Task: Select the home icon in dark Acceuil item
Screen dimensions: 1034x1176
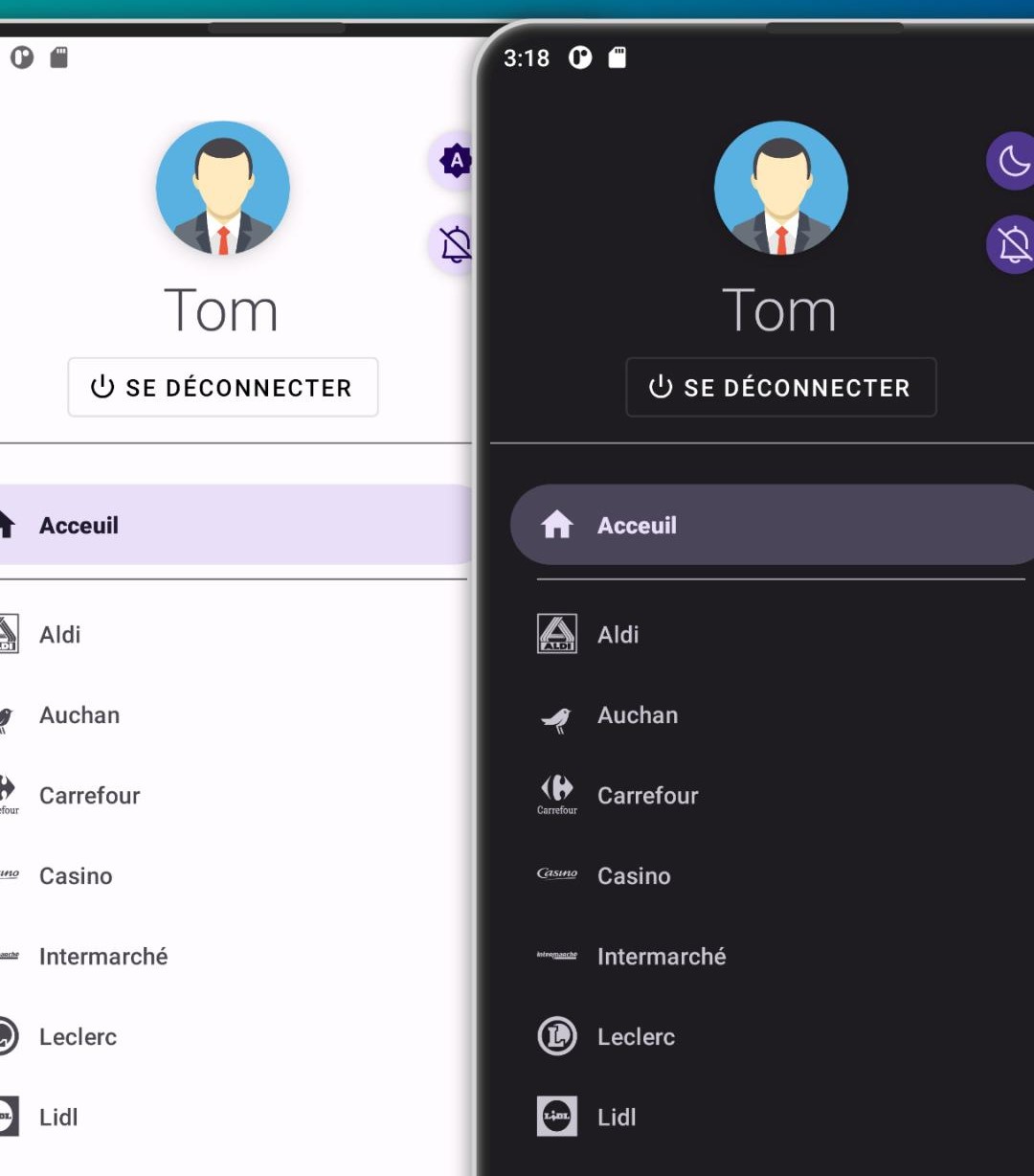Action: [x=557, y=525]
